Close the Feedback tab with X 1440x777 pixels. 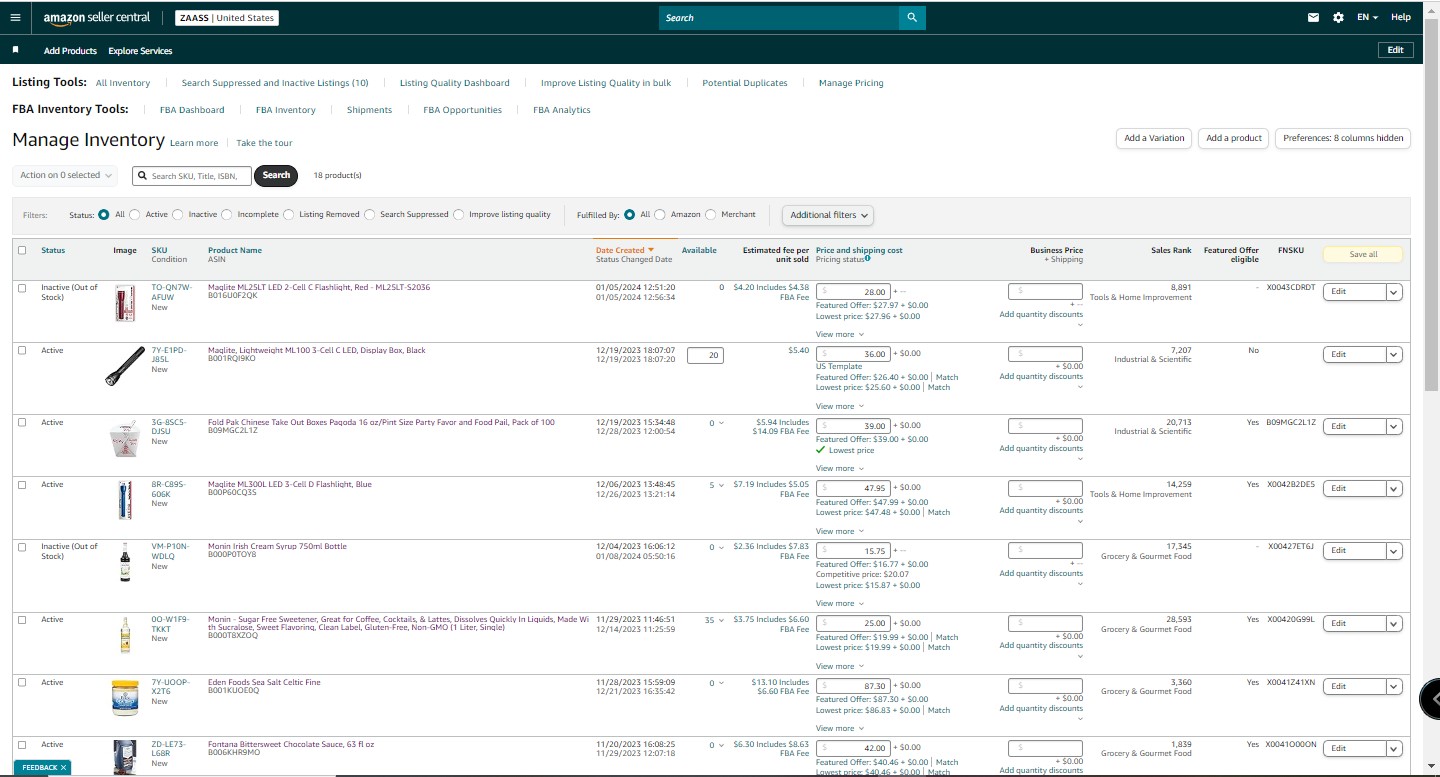(63, 768)
